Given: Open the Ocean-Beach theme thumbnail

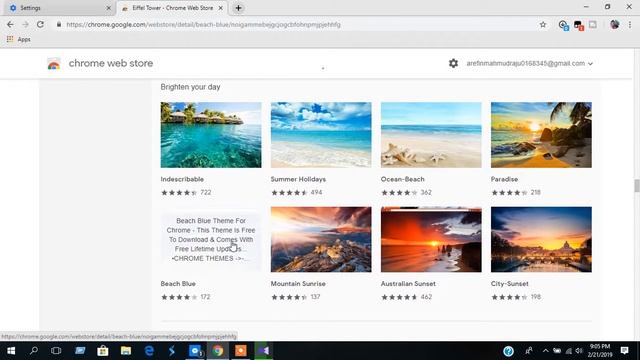Looking at the screenshot, I should pyautogui.click(x=431, y=135).
